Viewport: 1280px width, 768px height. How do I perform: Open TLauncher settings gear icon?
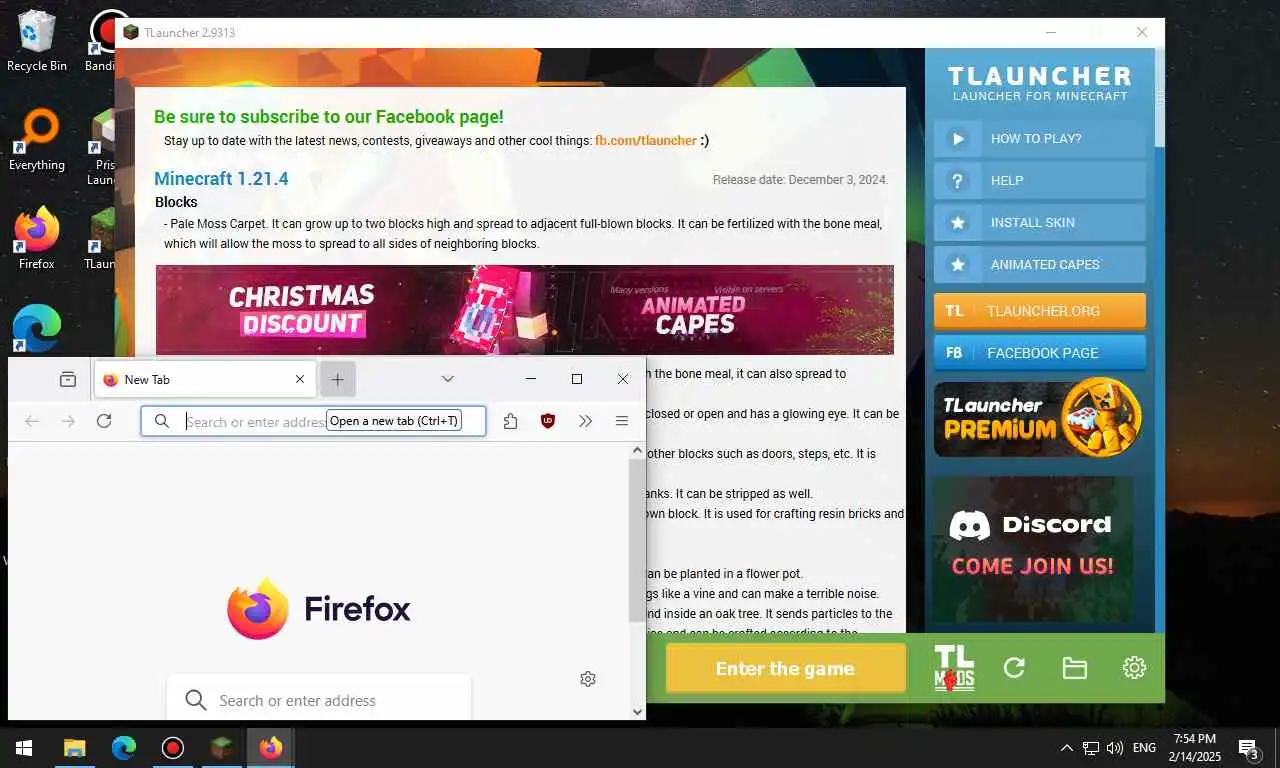click(1134, 668)
